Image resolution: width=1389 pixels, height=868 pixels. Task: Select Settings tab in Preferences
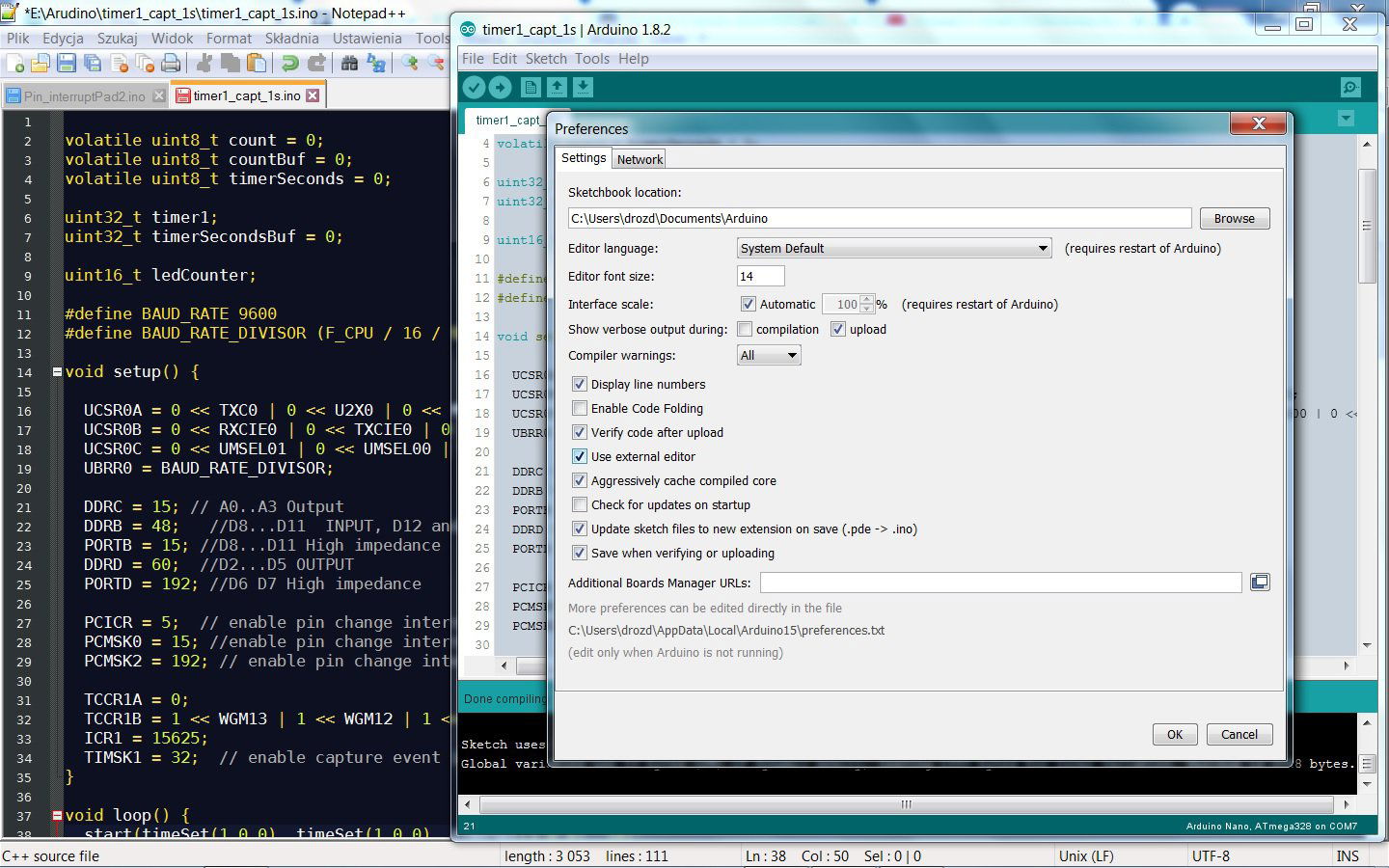(584, 158)
